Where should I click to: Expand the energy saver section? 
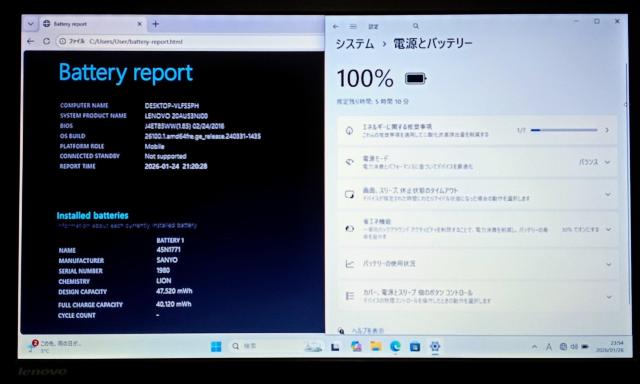608,229
